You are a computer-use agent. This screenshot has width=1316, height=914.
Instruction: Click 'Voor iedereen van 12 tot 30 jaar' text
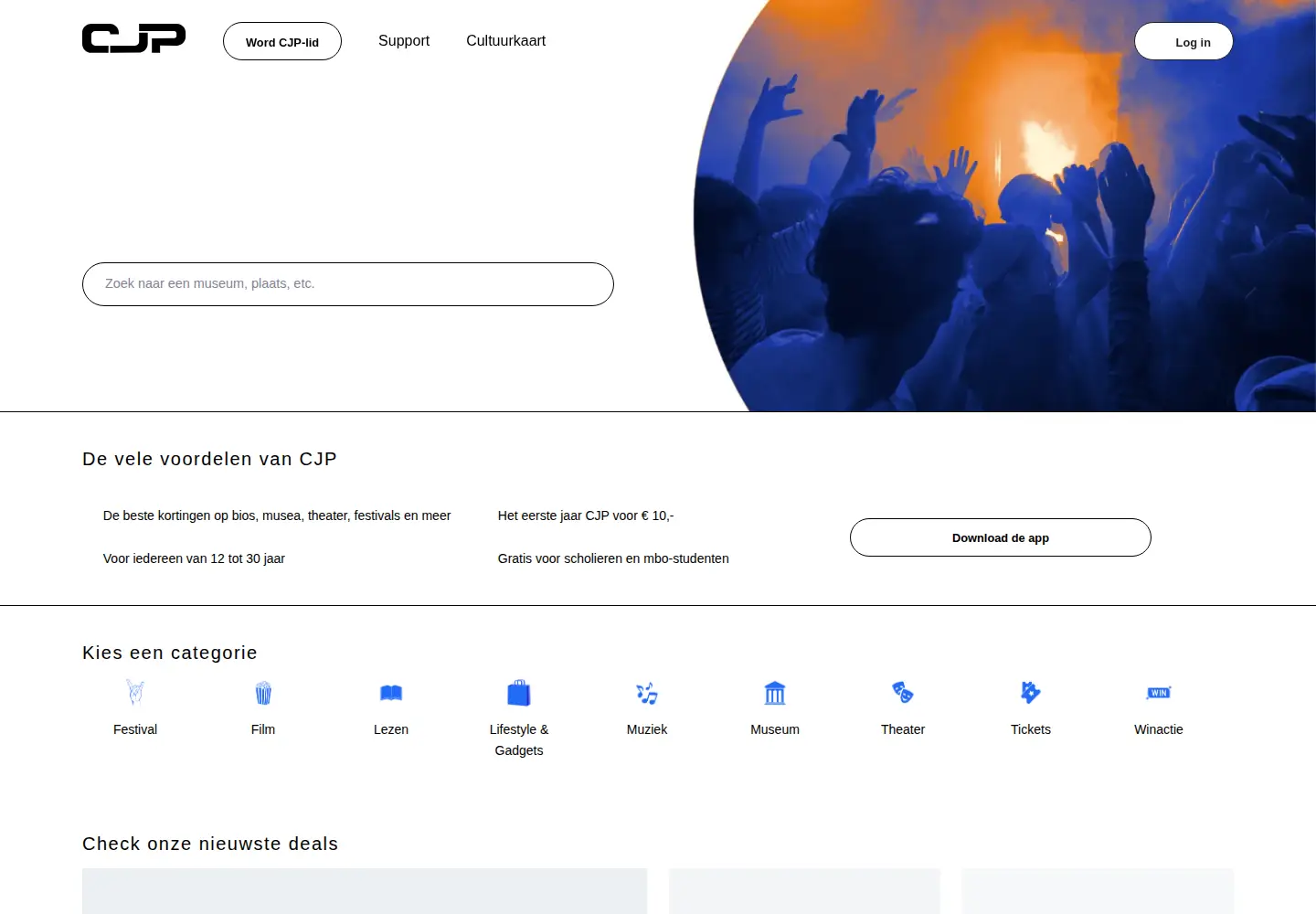point(194,558)
